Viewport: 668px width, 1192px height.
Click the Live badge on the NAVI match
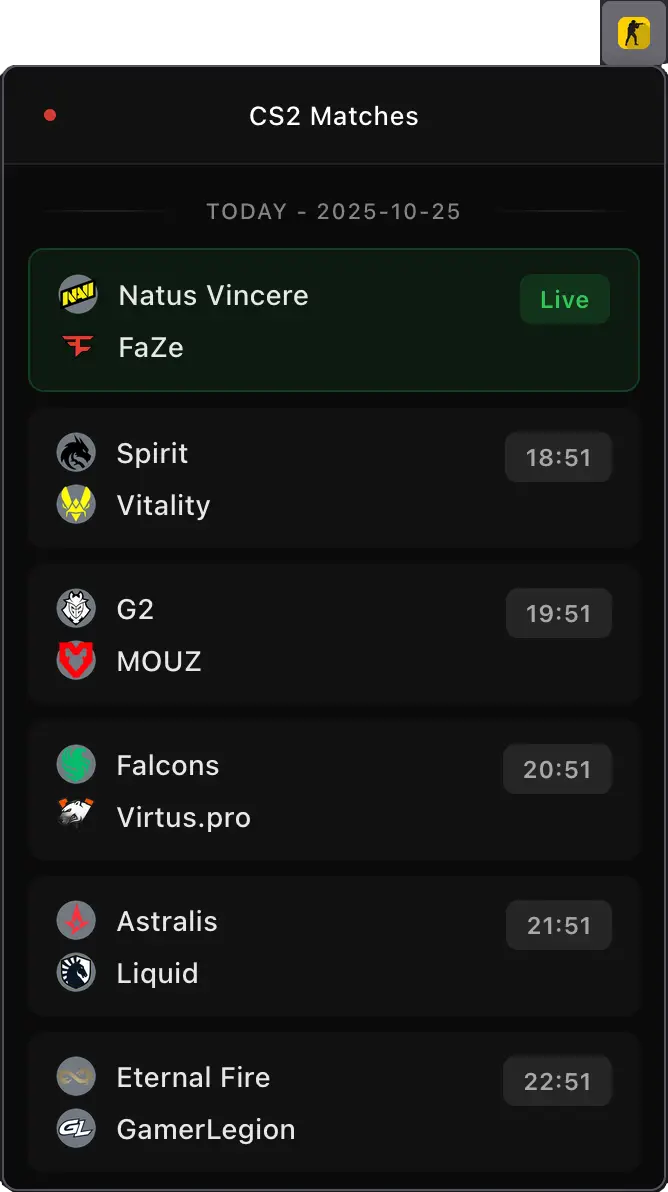click(564, 299)
